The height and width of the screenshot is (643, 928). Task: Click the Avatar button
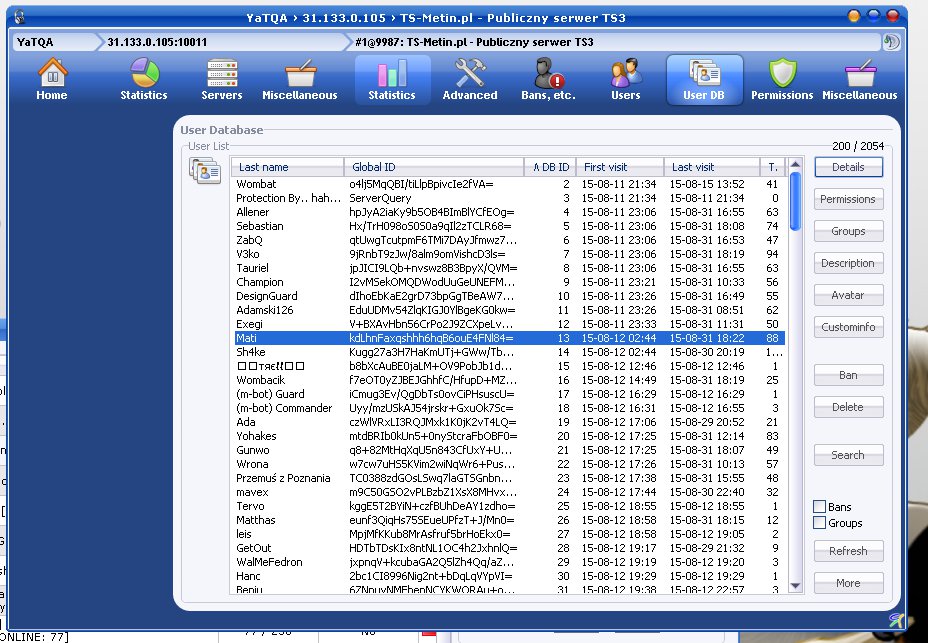(849, 295)
